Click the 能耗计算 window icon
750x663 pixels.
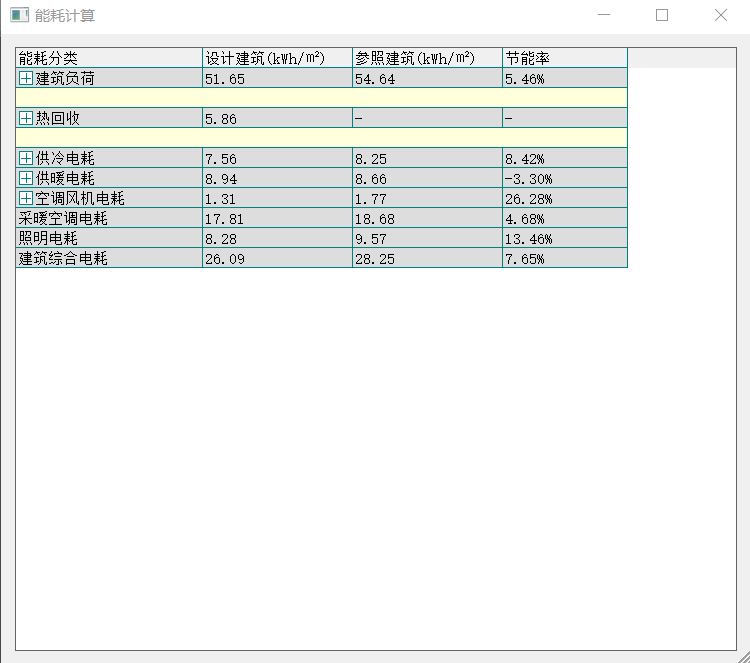point(19,16)
